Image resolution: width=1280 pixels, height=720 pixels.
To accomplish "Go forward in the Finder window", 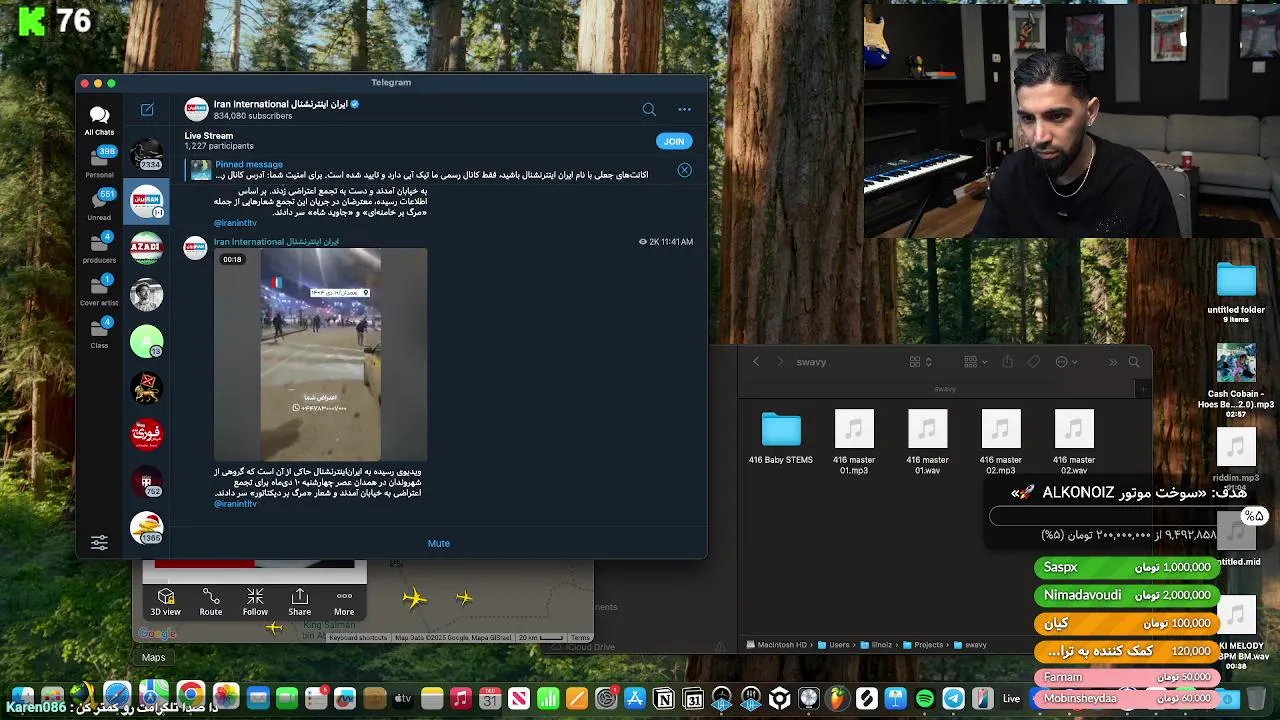I will click(779, 362).
